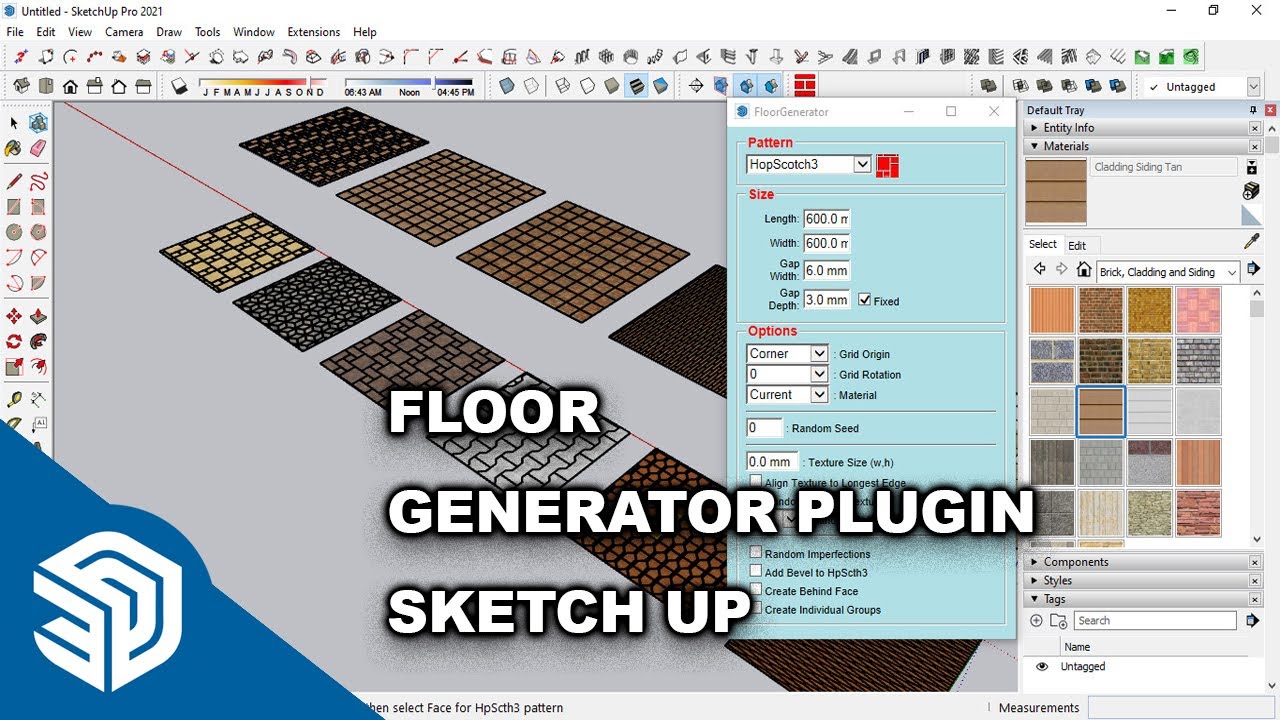Expand the Styles tray panel
This screenshot has height=720, width=1280.
tap(1034, 580)
